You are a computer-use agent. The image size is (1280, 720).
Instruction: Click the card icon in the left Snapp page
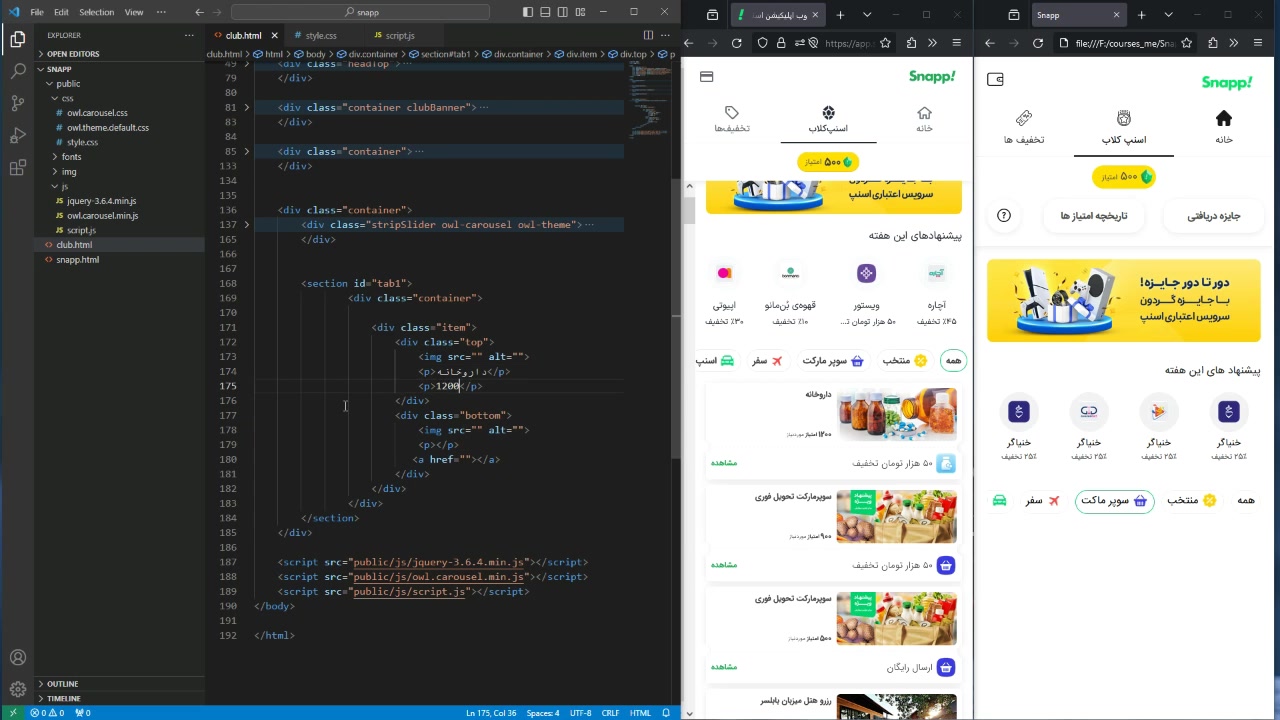[707, 77]
